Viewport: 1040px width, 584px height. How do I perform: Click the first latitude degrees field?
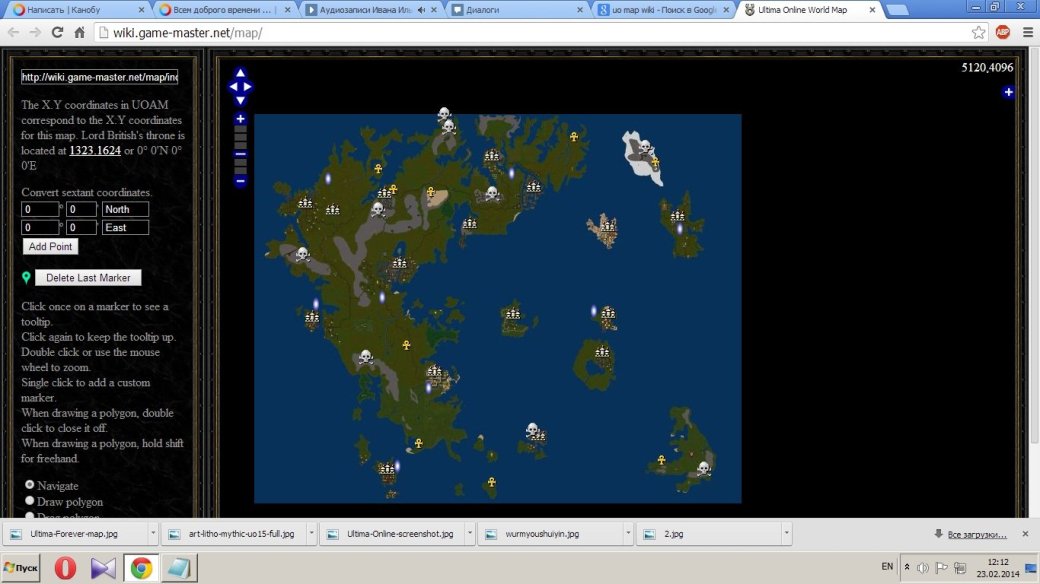coord(40,209)
